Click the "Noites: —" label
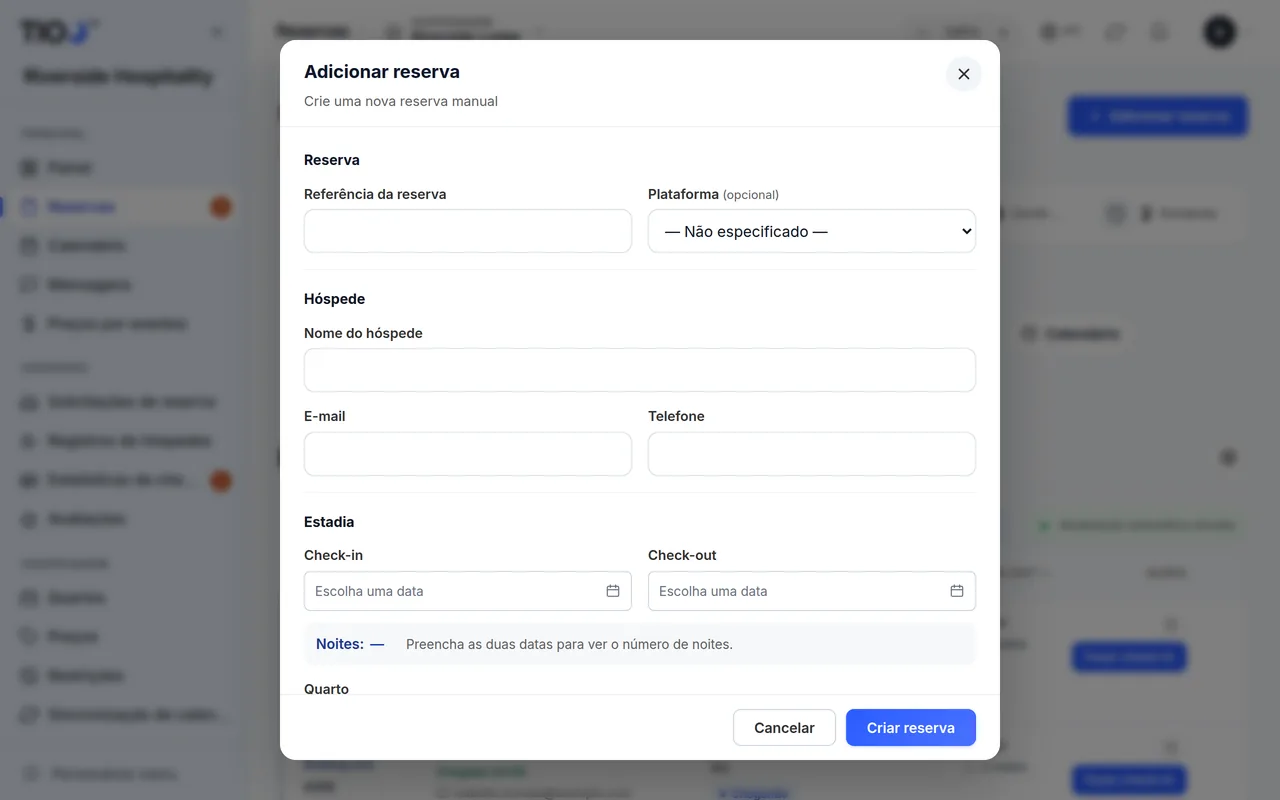Viewport: 1280px width, 800px height. click(350, 644)
